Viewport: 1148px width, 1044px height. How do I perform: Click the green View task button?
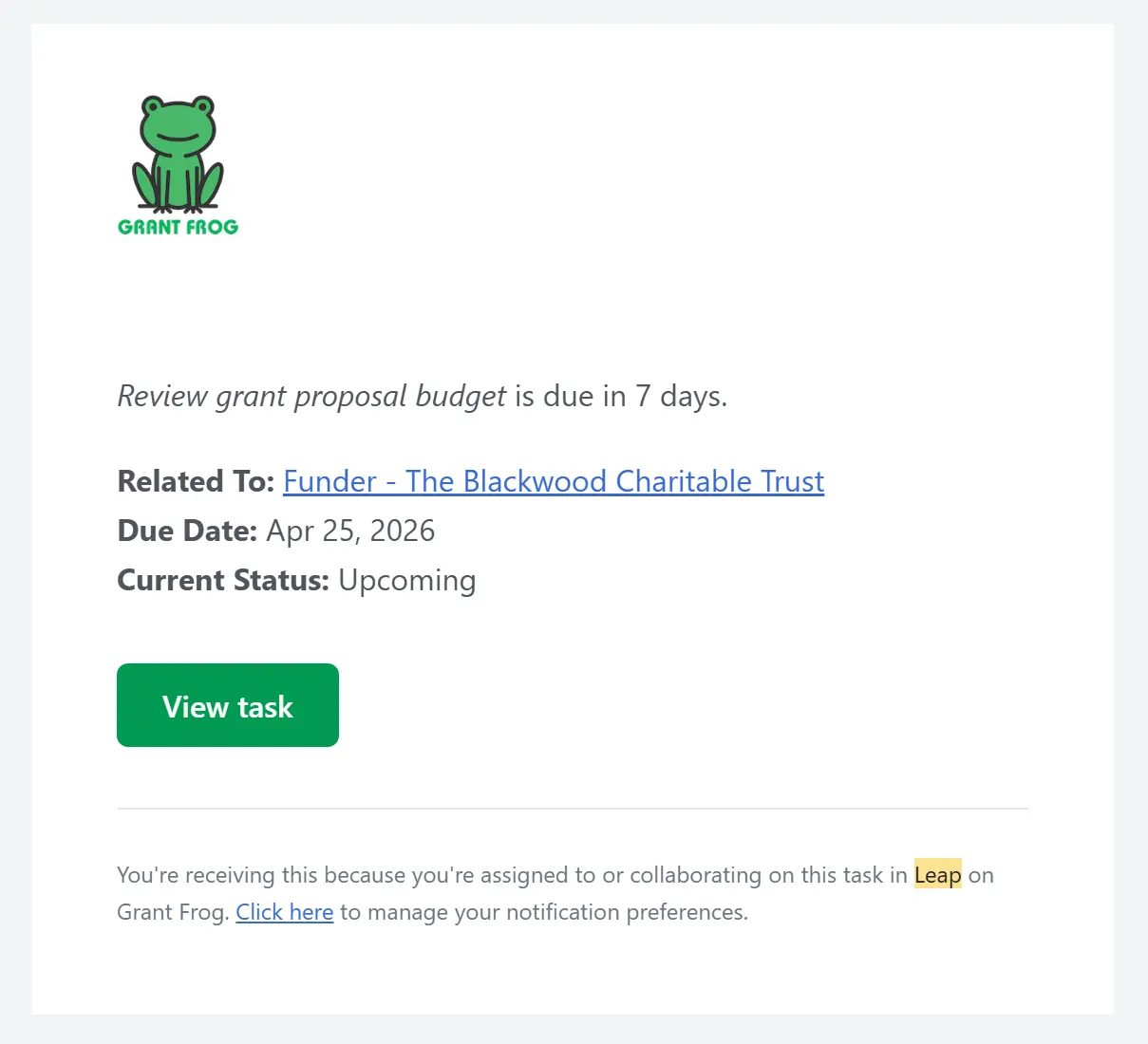228,705
